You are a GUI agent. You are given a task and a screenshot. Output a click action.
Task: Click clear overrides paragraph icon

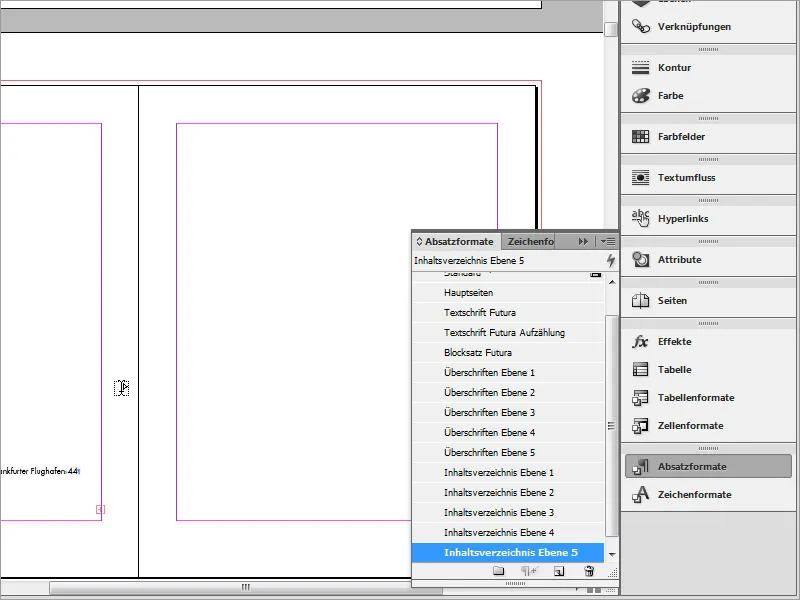pyautogui.click(x=529, y=571)
